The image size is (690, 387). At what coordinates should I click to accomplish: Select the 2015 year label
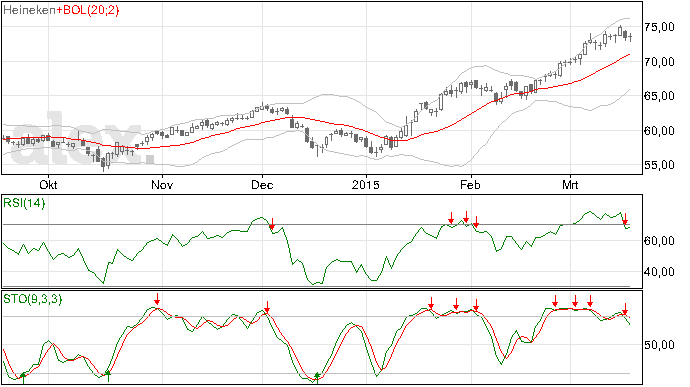point(366,184)
